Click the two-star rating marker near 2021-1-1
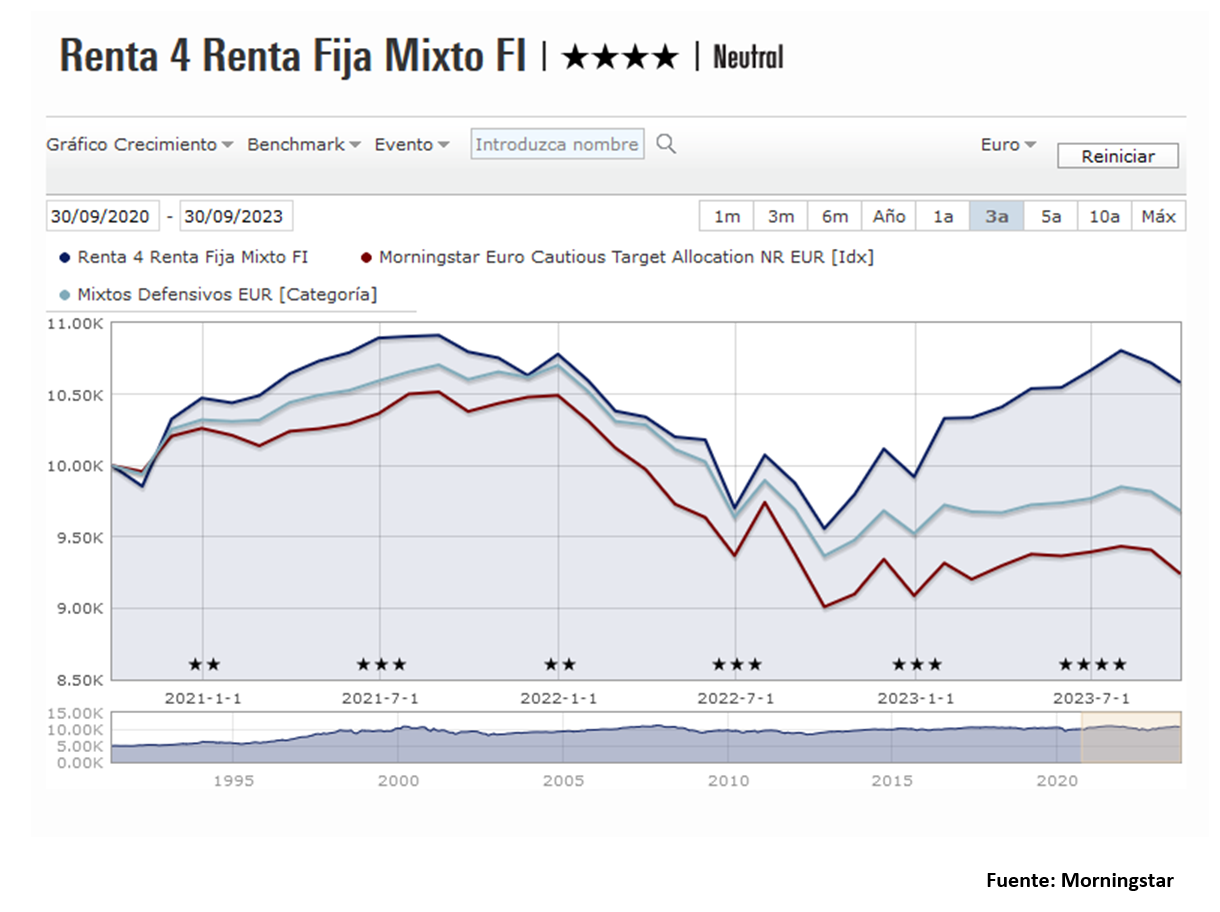This screenshot has width=1220, height=912. coord(204,664)
